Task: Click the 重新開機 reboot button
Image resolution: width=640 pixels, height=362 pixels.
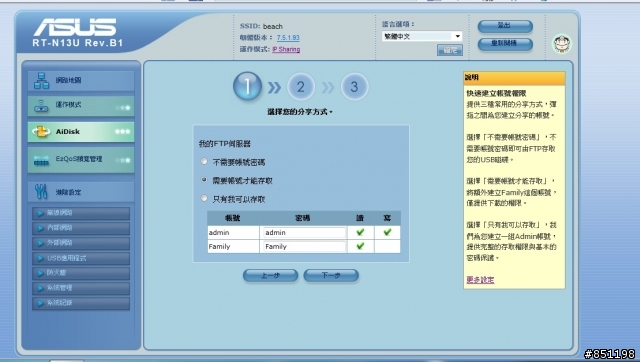Action: [x=505, y=44]
